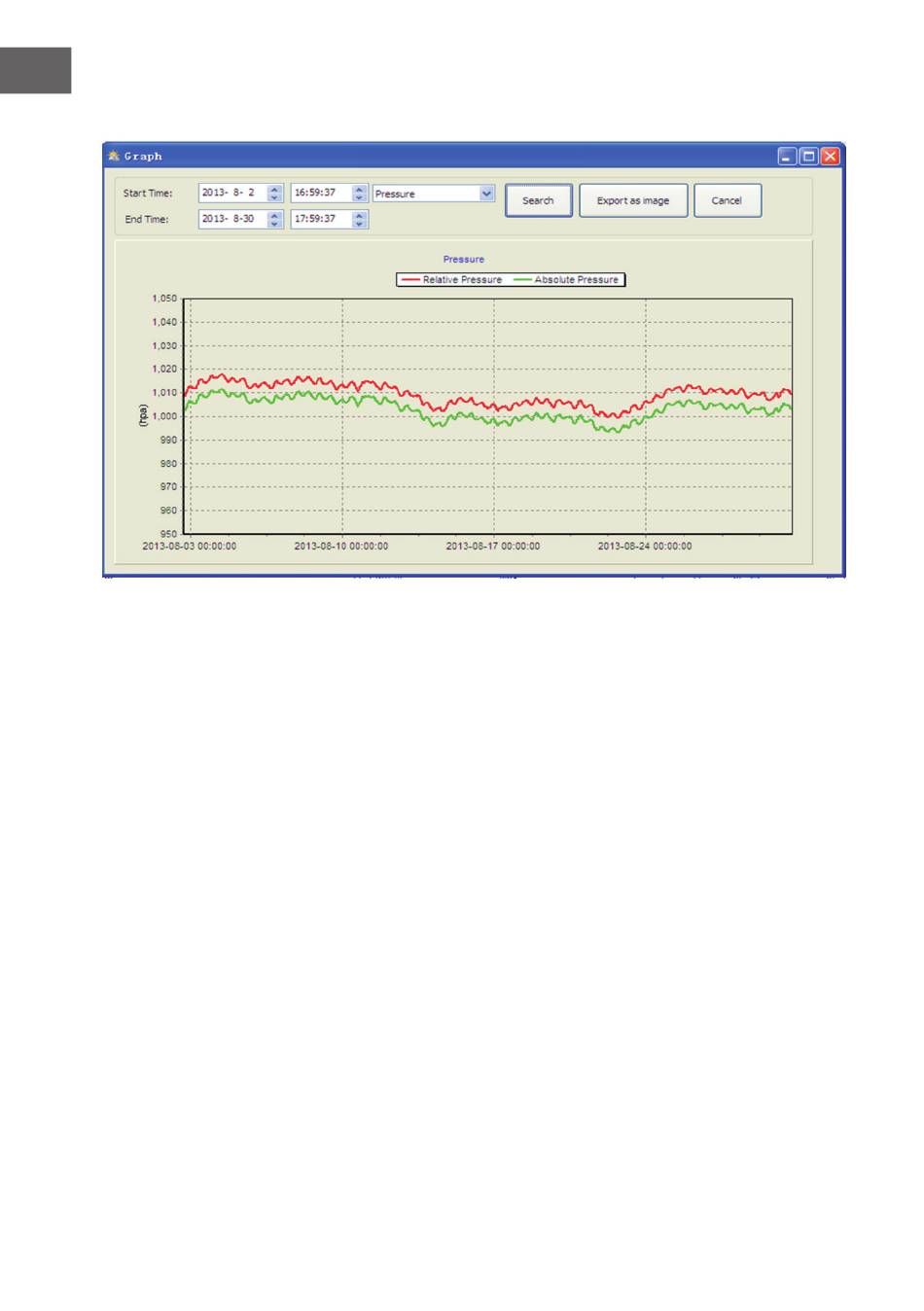
Task: Click the 1,050 y-axis label
Action: click(164, 299)
